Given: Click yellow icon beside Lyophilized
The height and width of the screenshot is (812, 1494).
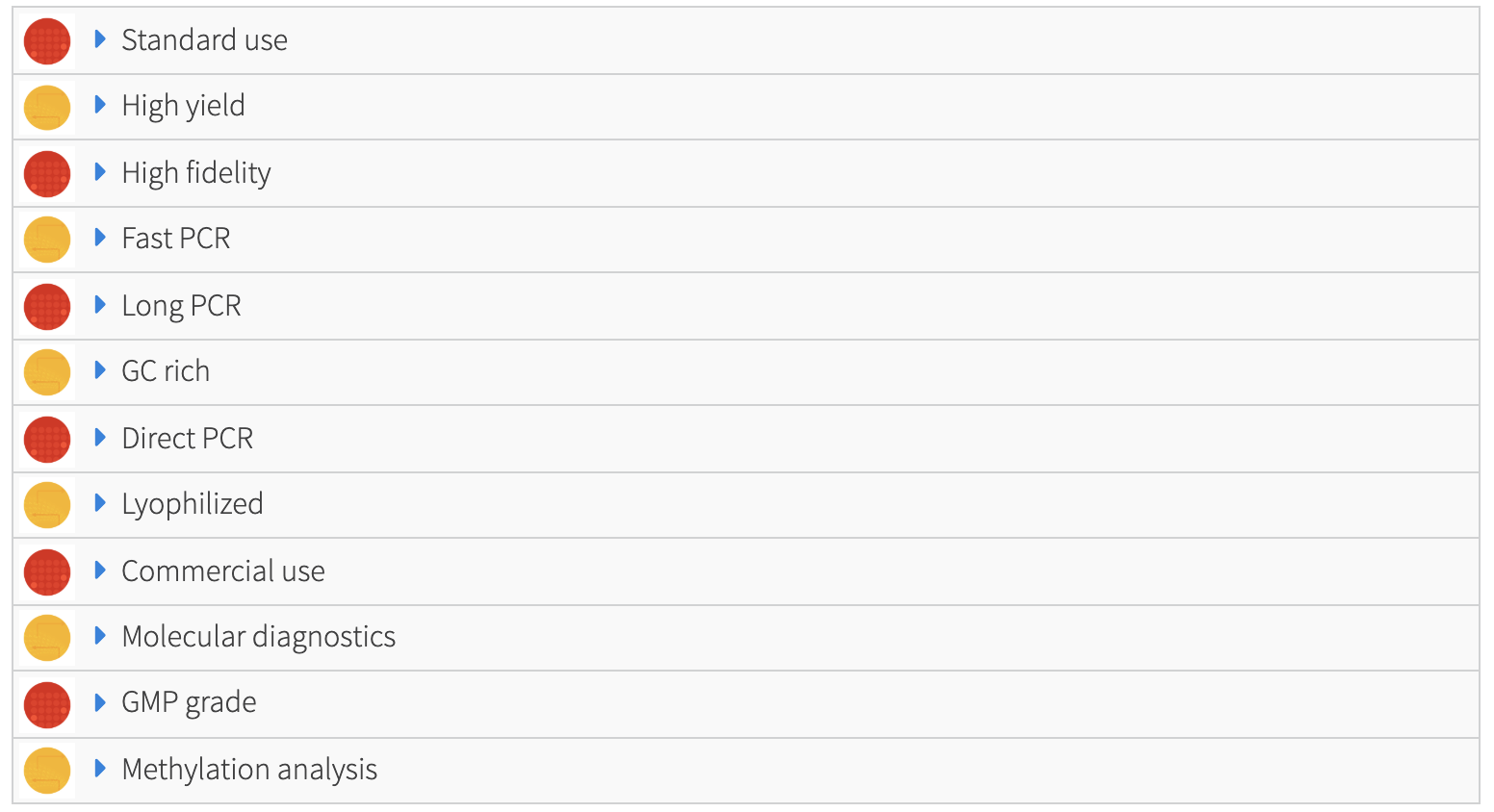Looking at the screenshot, I should pos(47,505).
